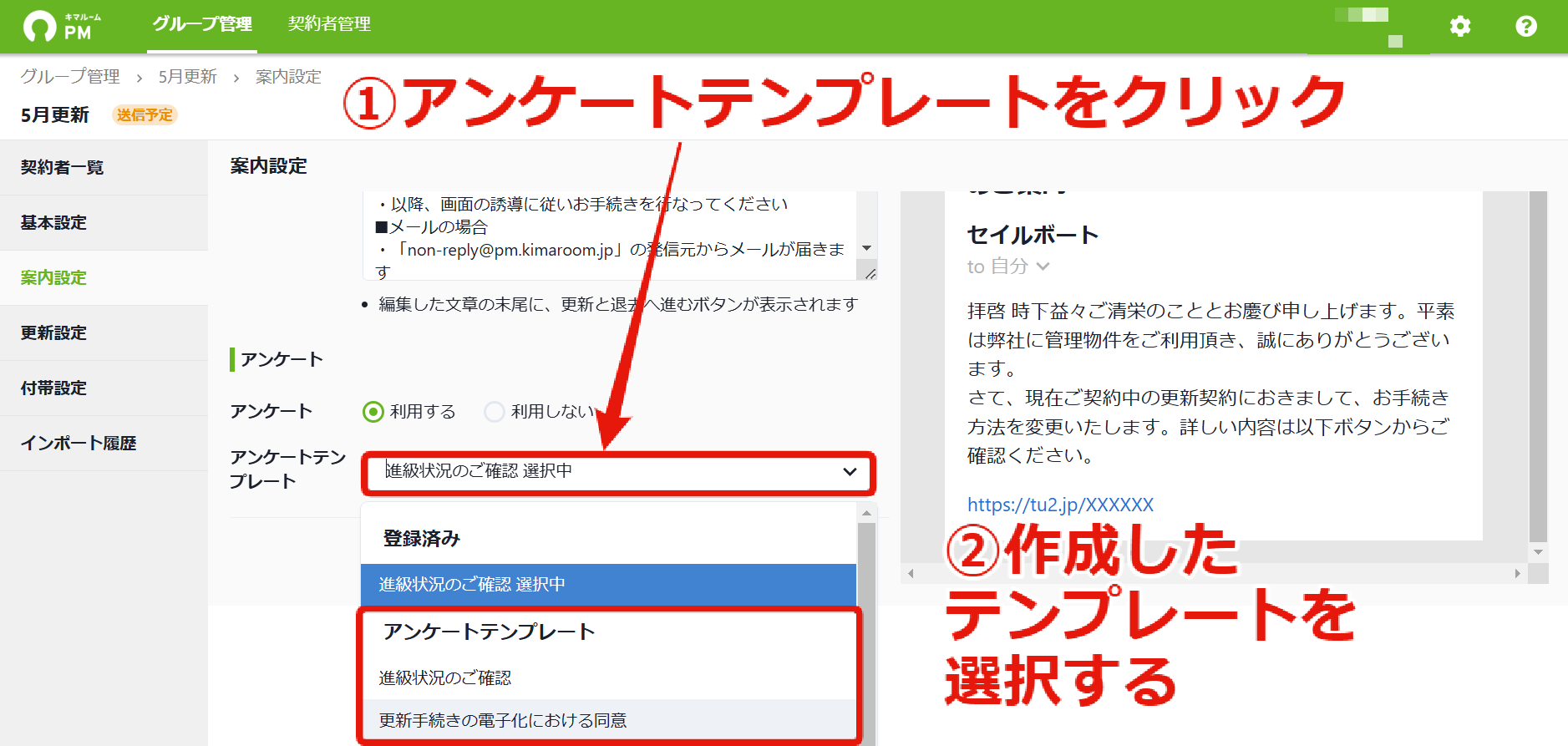Open 基本設定 in the sidebar
The height and width of the screenshot is (746, 1568).
104,222
